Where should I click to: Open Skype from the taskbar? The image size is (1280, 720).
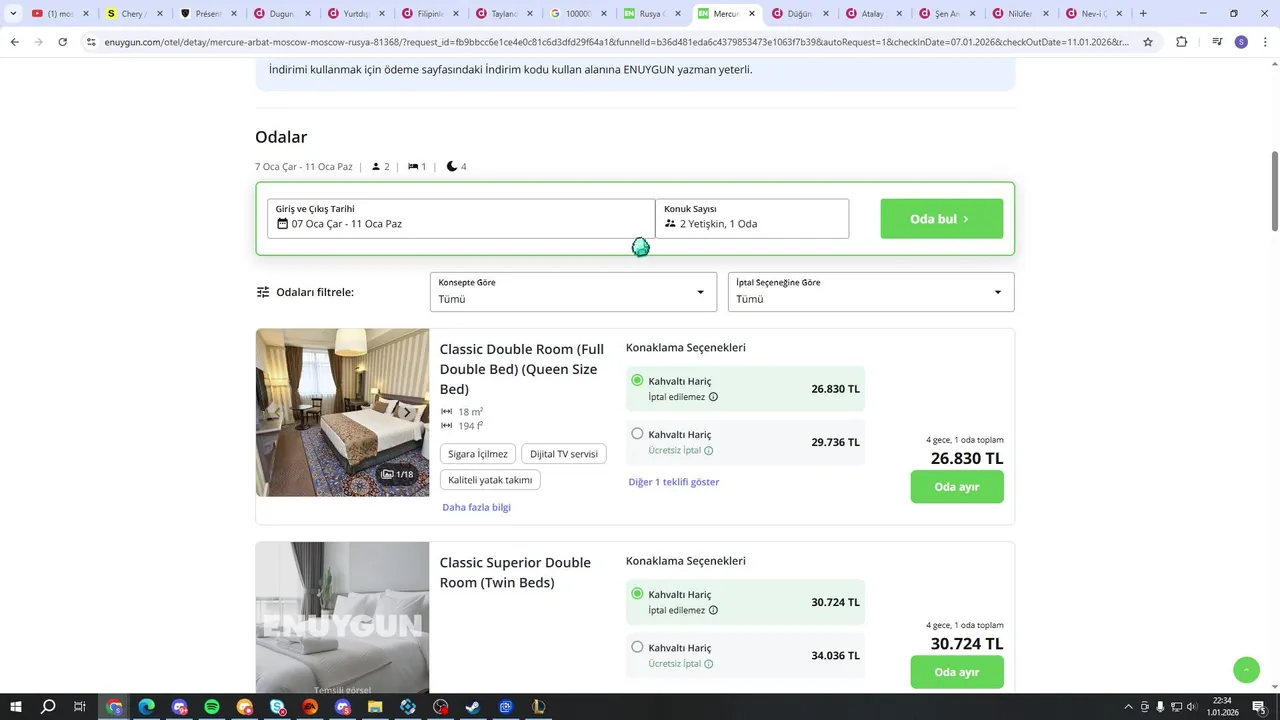click(277, 707)
